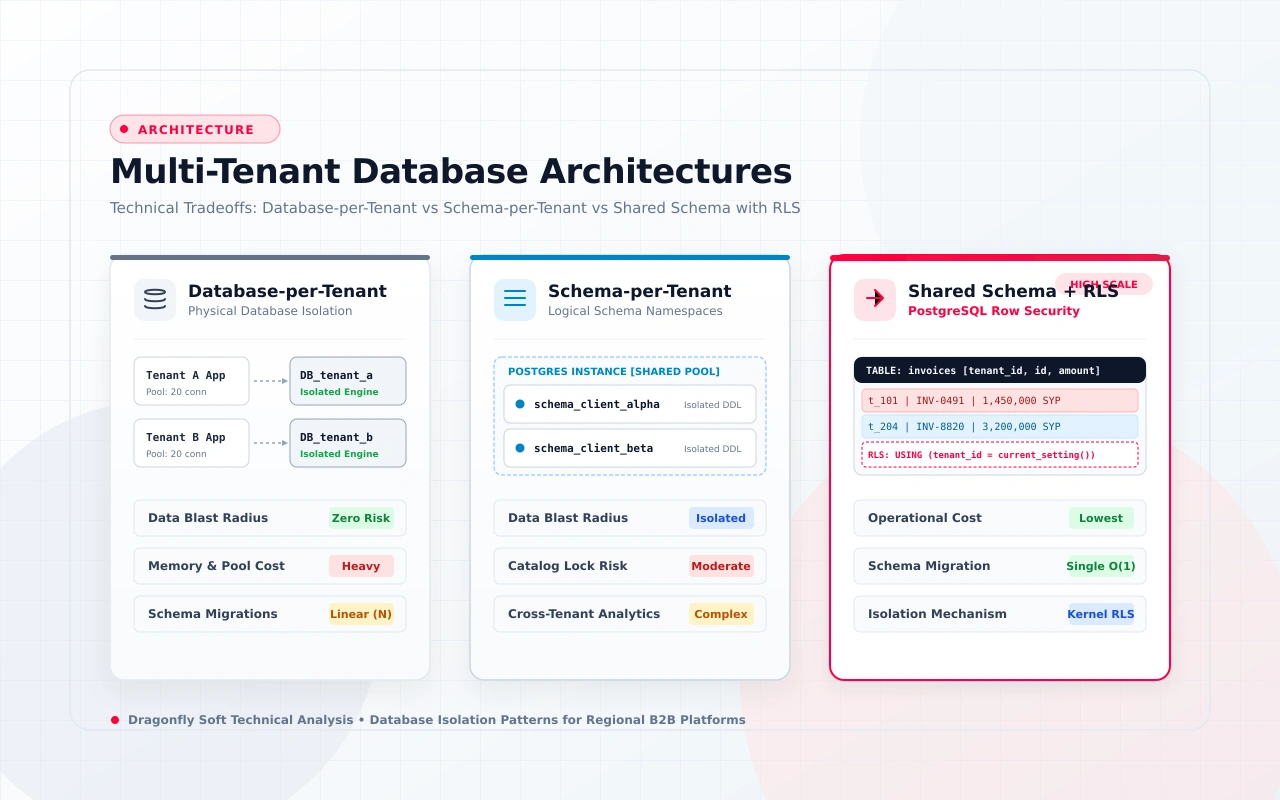
Task: Click the red arrow icon beside Shared Schema + RLS
Action: click(875, 300)
